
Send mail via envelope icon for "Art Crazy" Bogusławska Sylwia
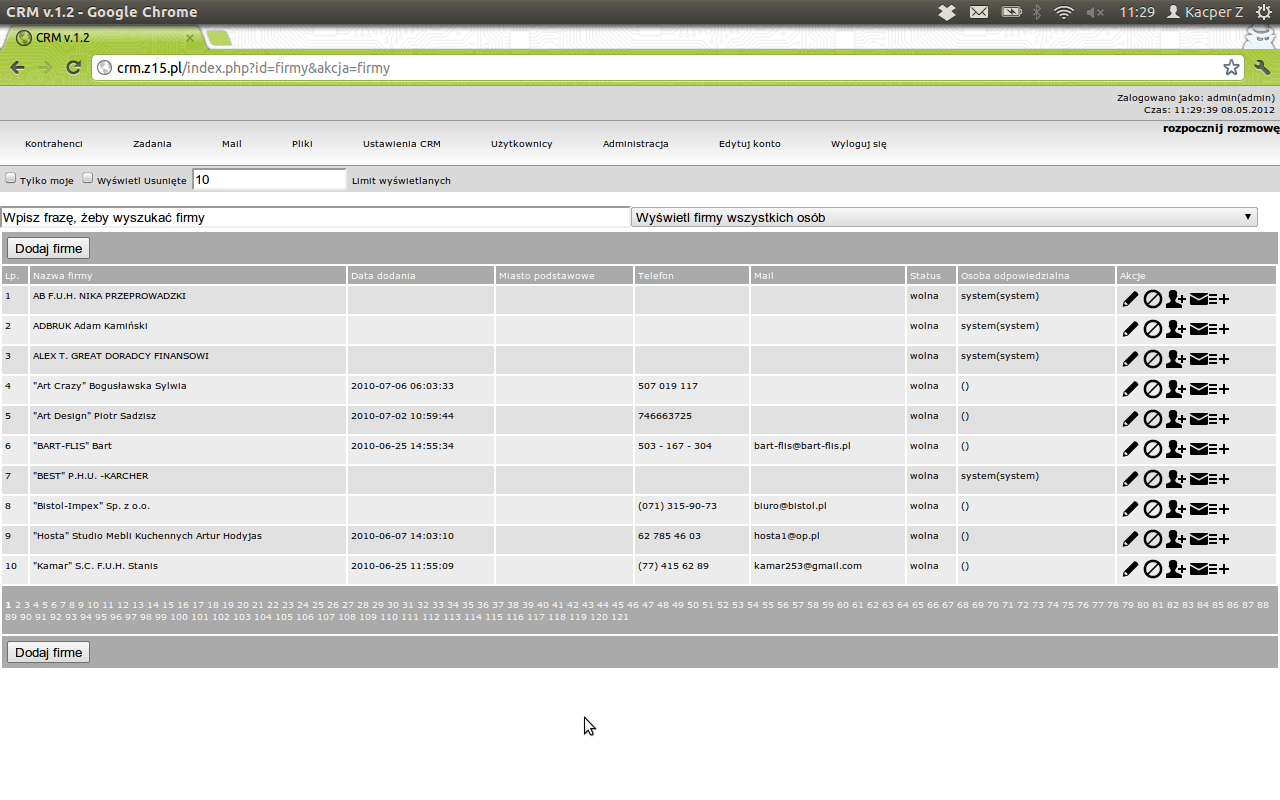point(1199,389)
